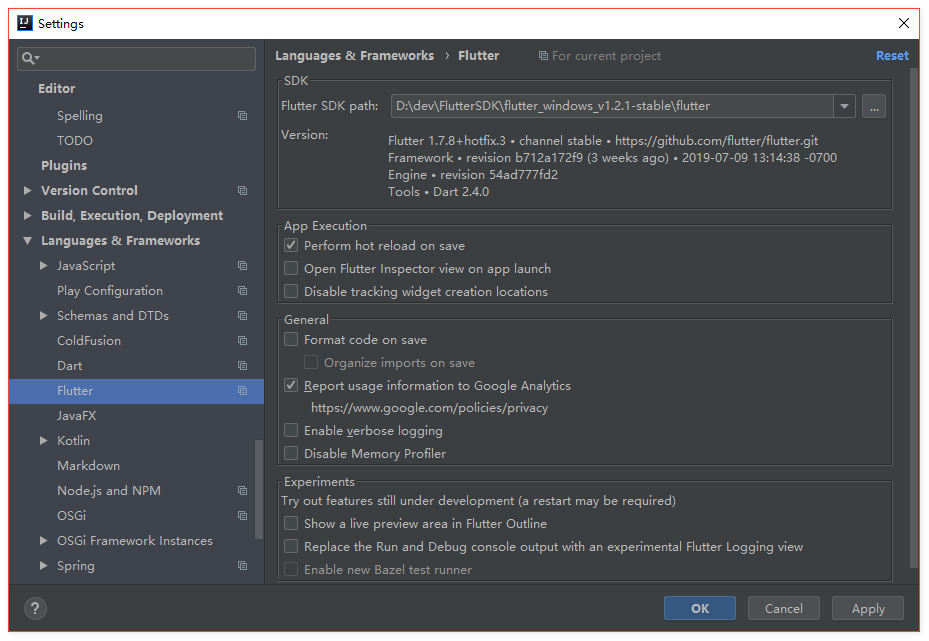
Task: Enable Format code on save
Action: coord(291,339)
